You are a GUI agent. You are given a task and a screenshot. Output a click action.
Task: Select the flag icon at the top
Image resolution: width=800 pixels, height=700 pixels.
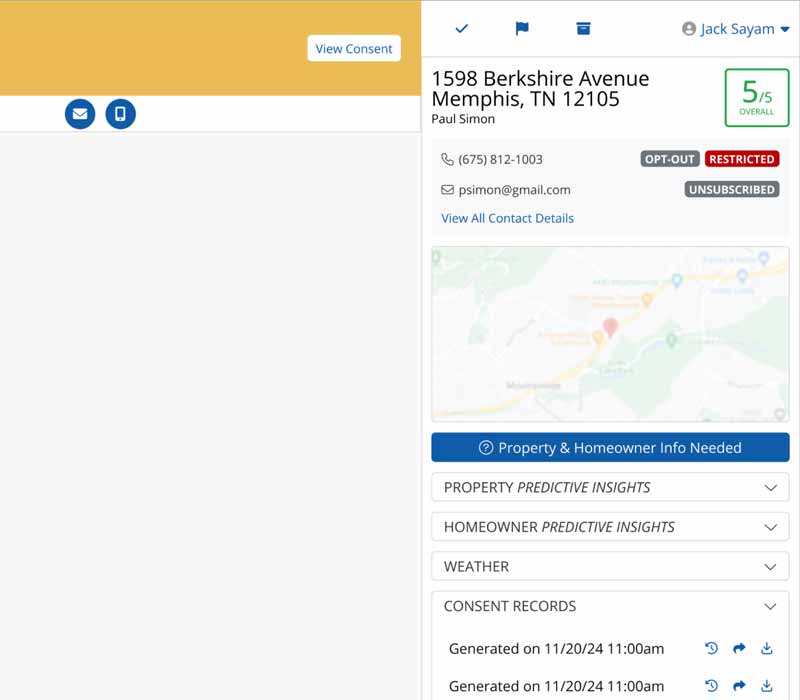pyautogui.click(x=521, y=29)
